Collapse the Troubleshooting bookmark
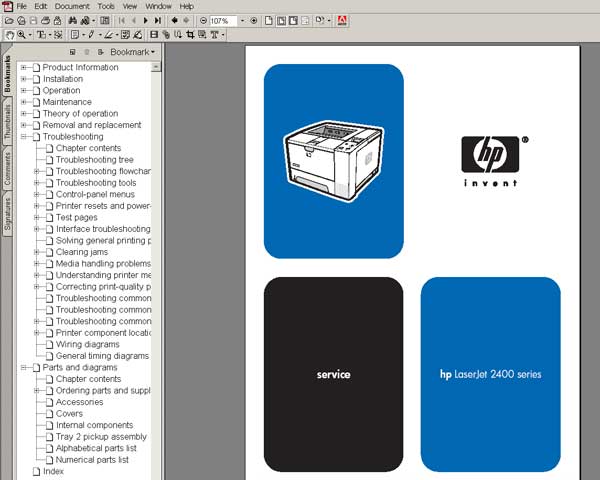The height and width of the screenshot is (480, 600). [x=24, y=137]
